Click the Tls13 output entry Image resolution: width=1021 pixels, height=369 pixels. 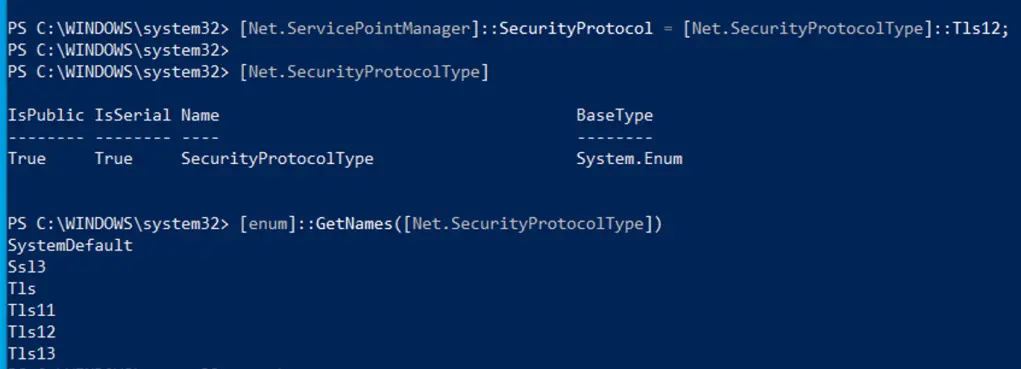point(32,353)
